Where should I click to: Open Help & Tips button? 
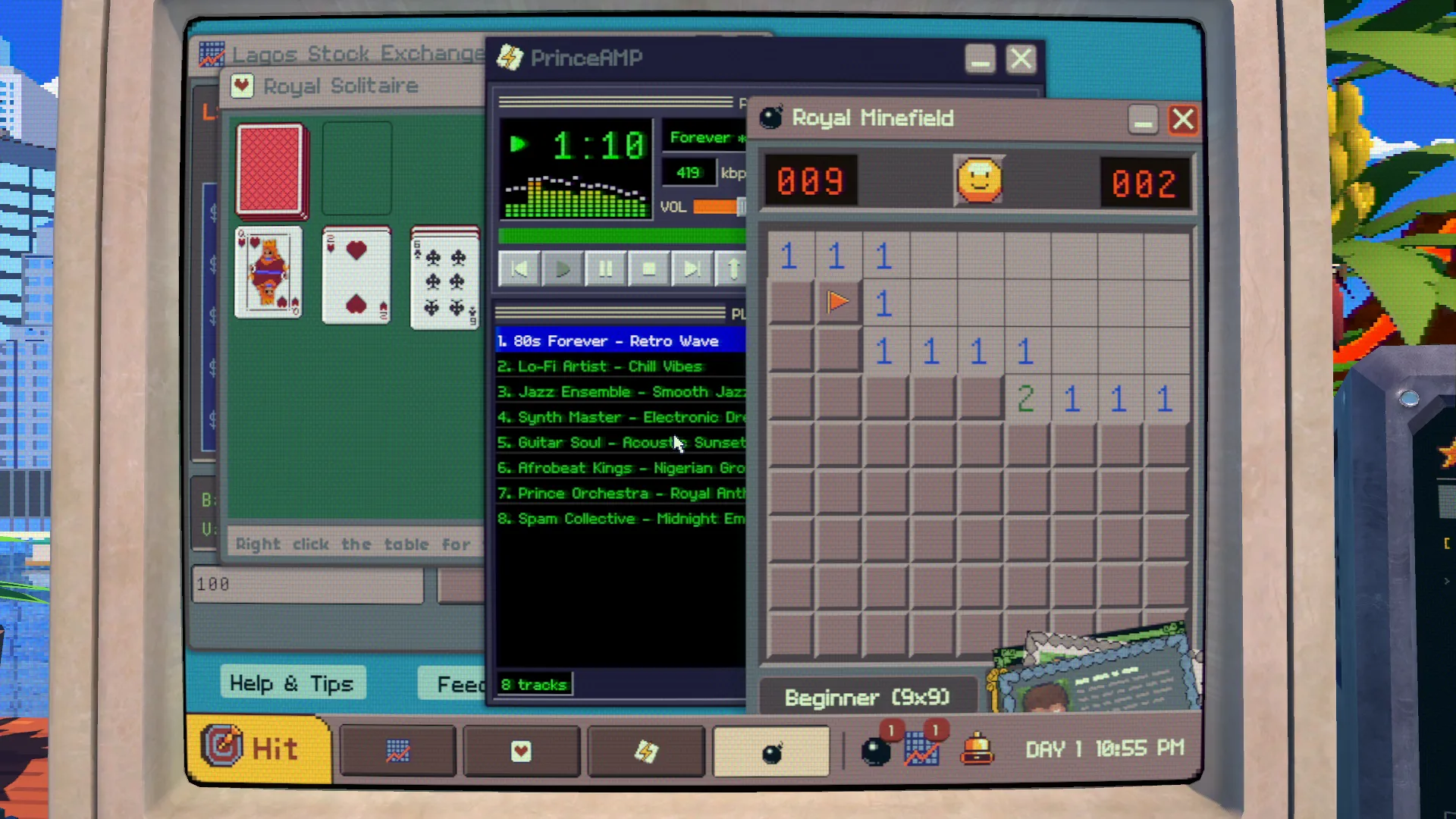click(x=292, y=684)
